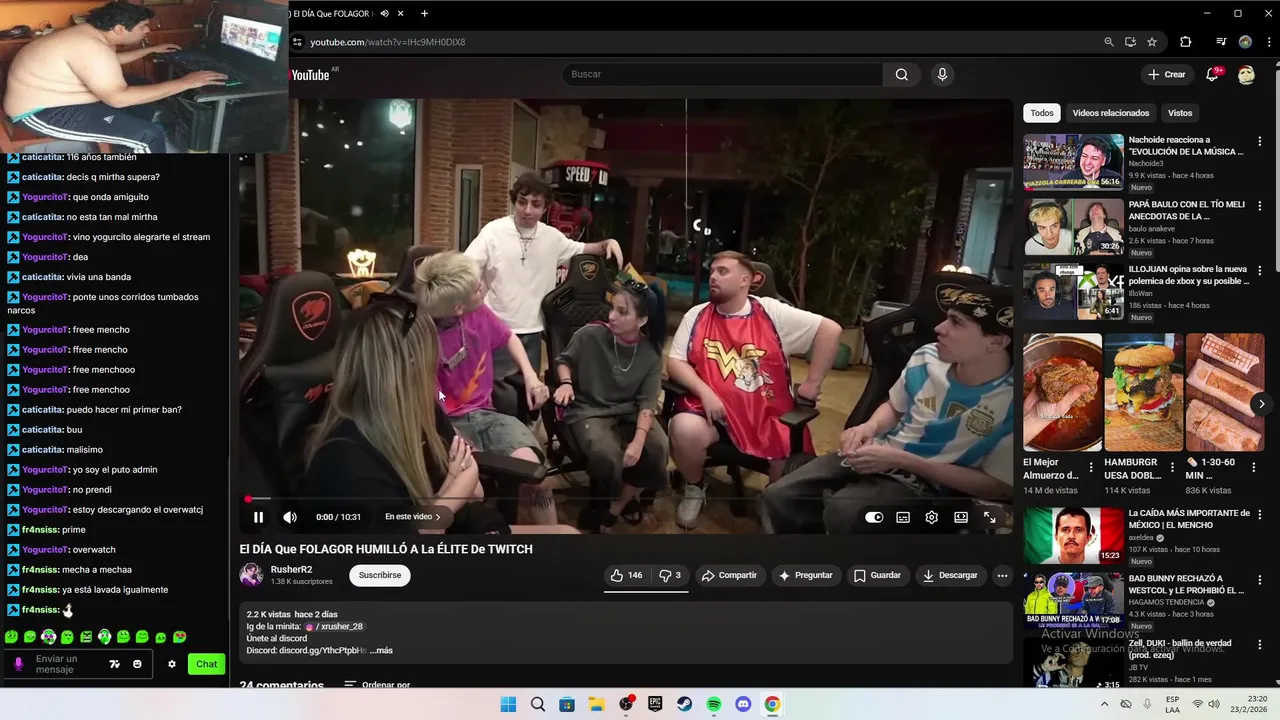Viewport: 1280px width, 720px height.
Task: Select the 'Todos' filter chip
Action: 1042,113
